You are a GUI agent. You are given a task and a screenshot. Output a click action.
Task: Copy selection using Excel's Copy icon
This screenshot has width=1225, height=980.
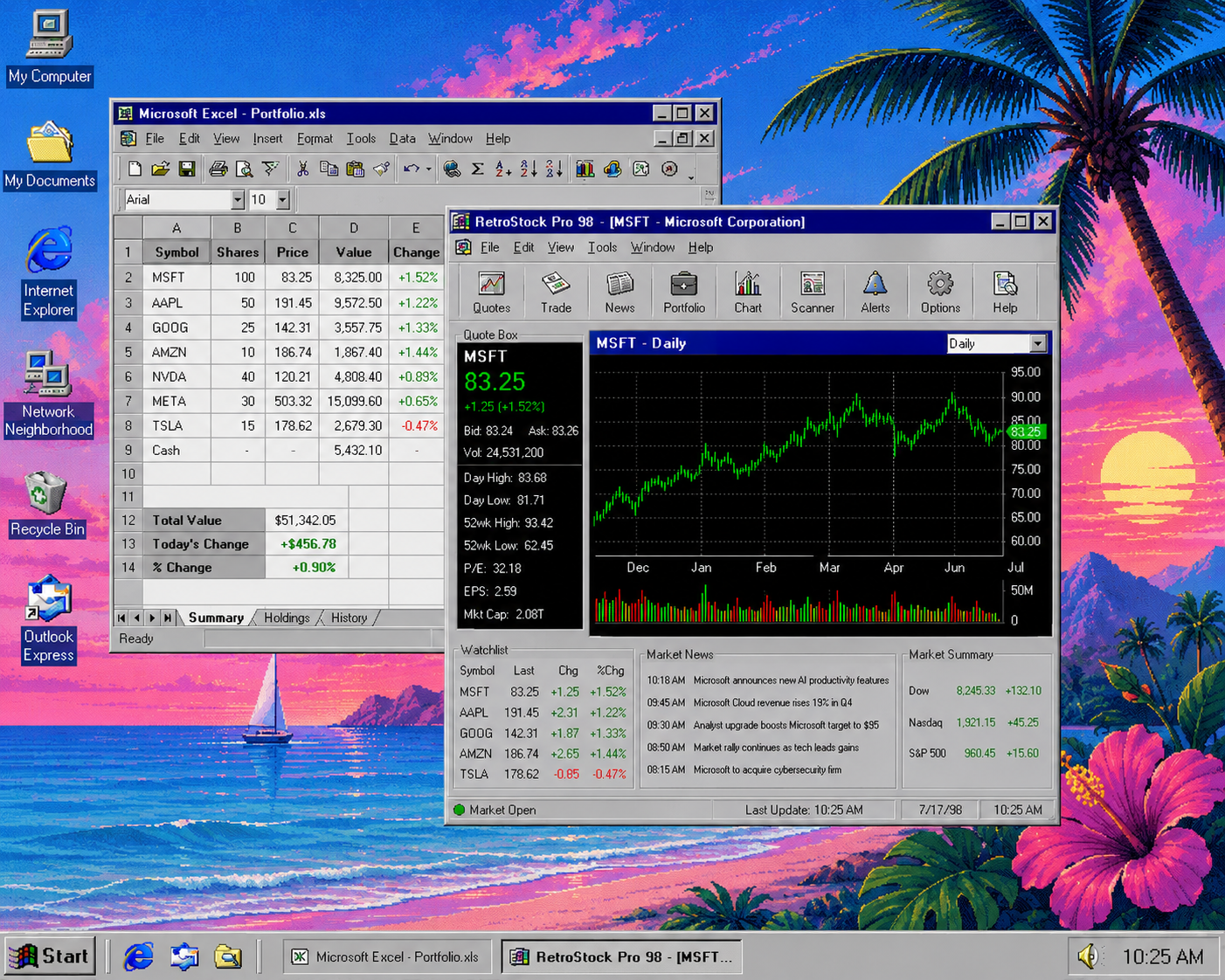point(329,169)
